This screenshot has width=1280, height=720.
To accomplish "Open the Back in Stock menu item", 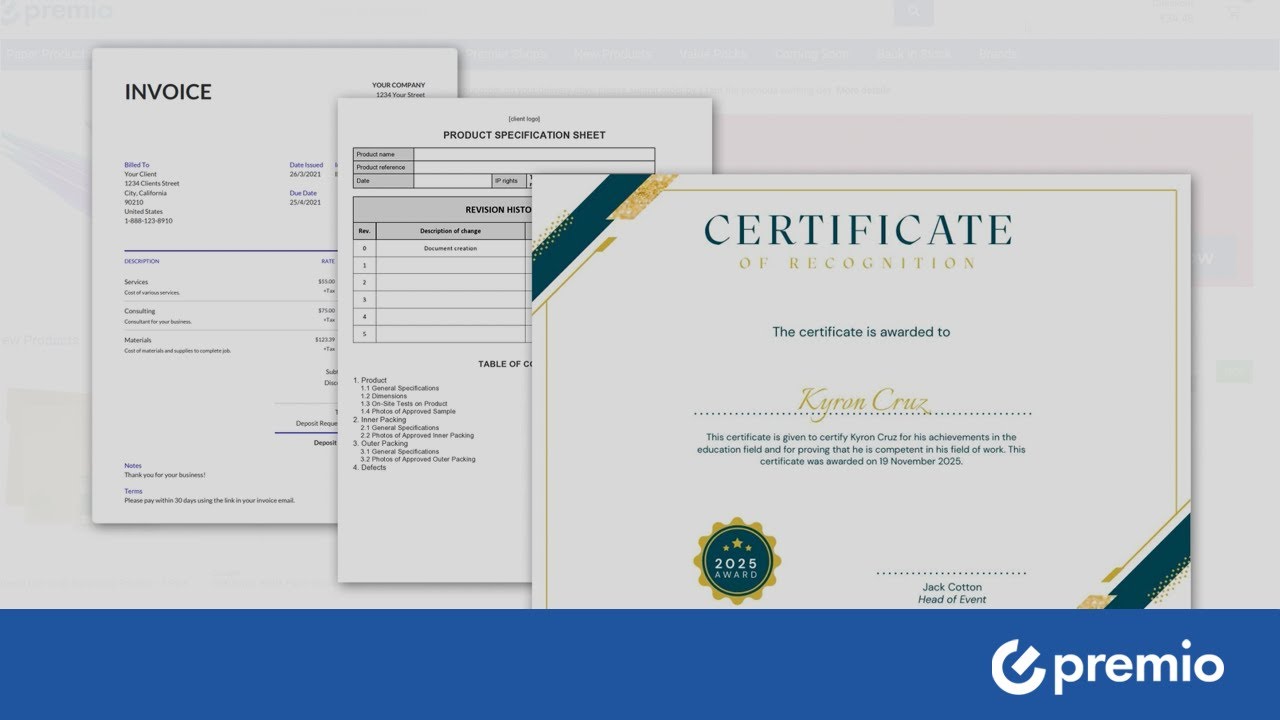I will click(913, 54).
